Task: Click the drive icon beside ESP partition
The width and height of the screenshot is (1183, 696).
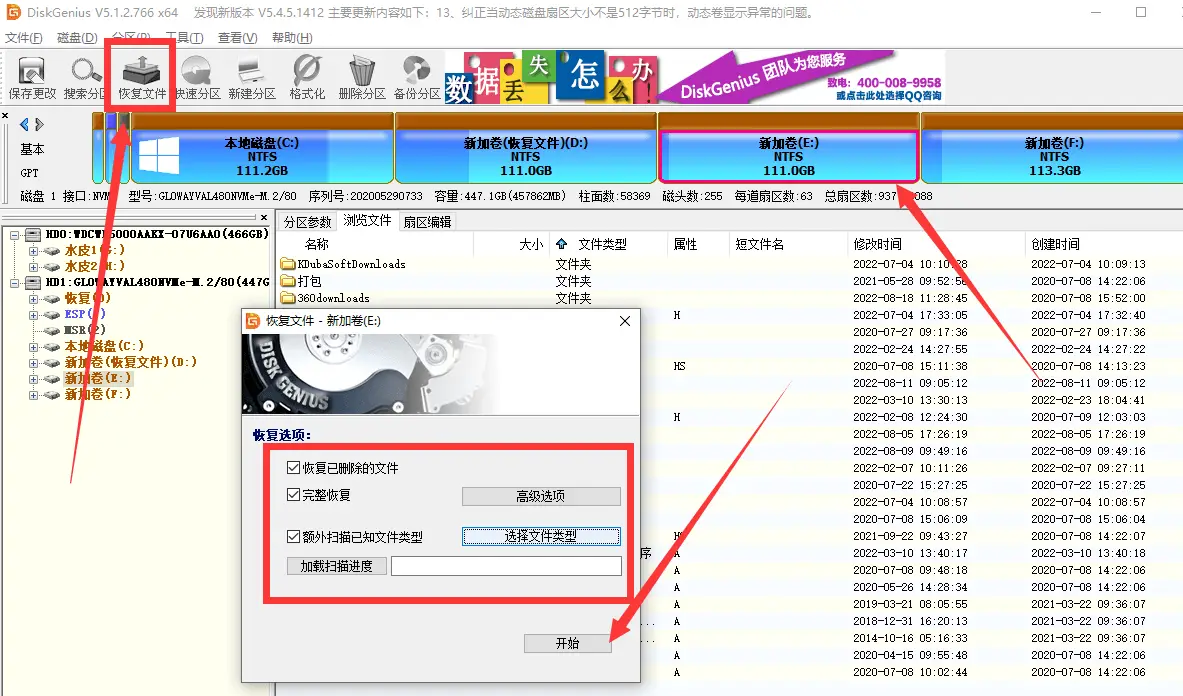Action: click(51, 314)
